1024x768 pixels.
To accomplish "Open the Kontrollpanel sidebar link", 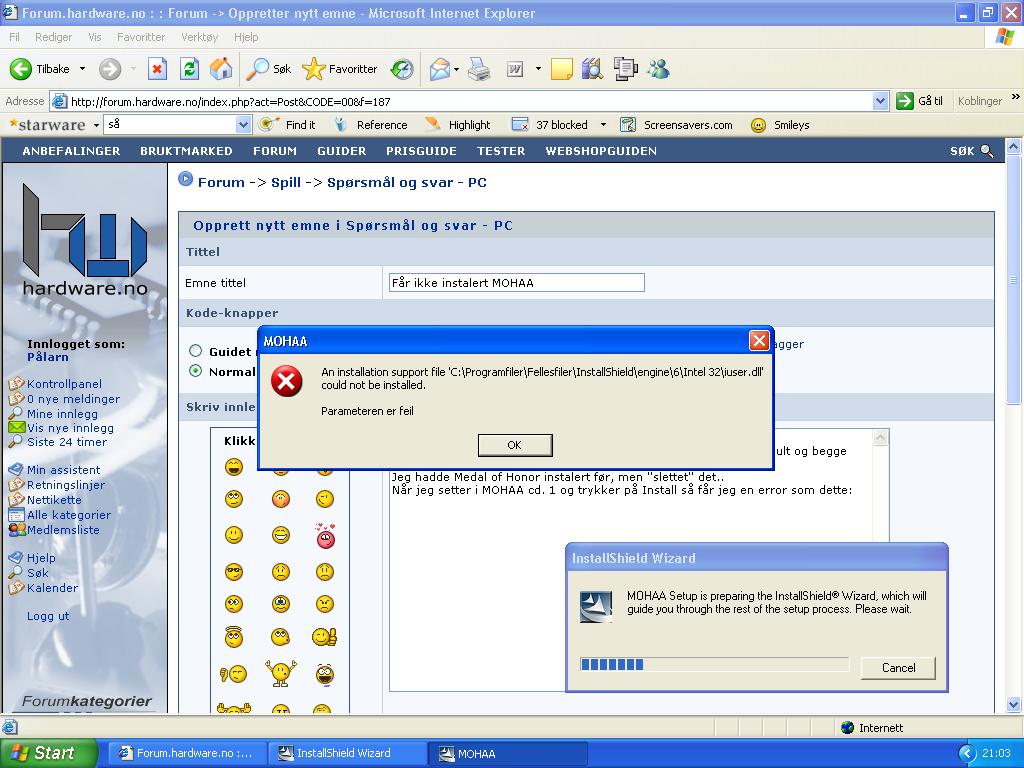I will 64,384.
